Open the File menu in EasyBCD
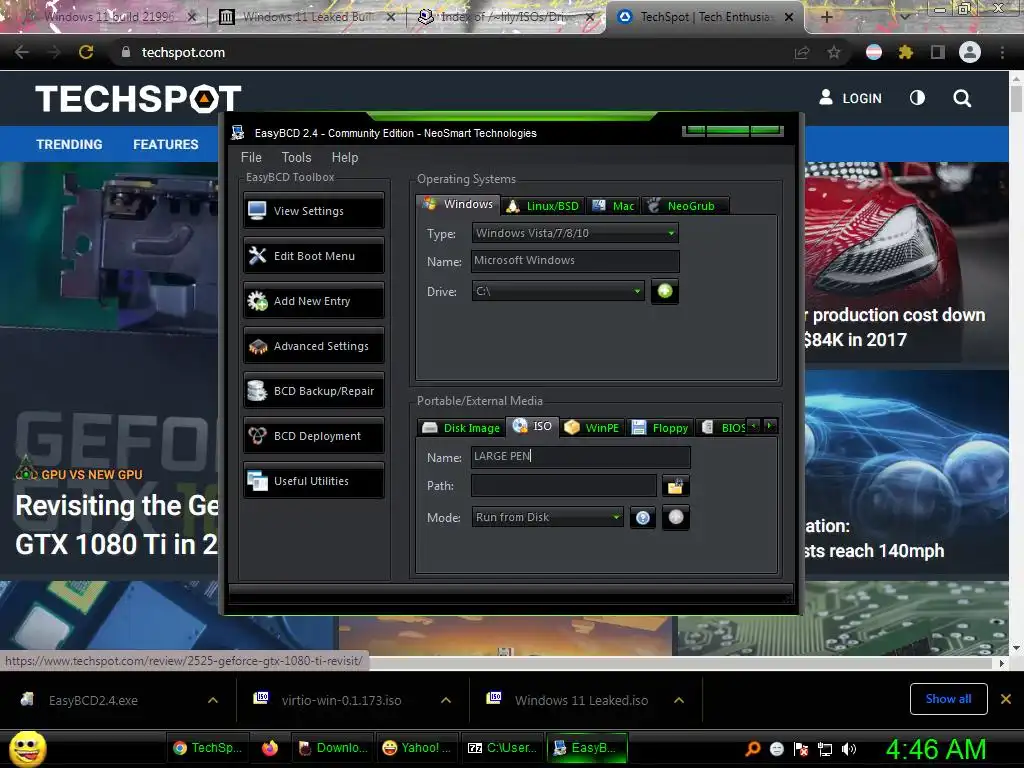Viewport: 1024px width, 768px height. [x=251, y=157]
